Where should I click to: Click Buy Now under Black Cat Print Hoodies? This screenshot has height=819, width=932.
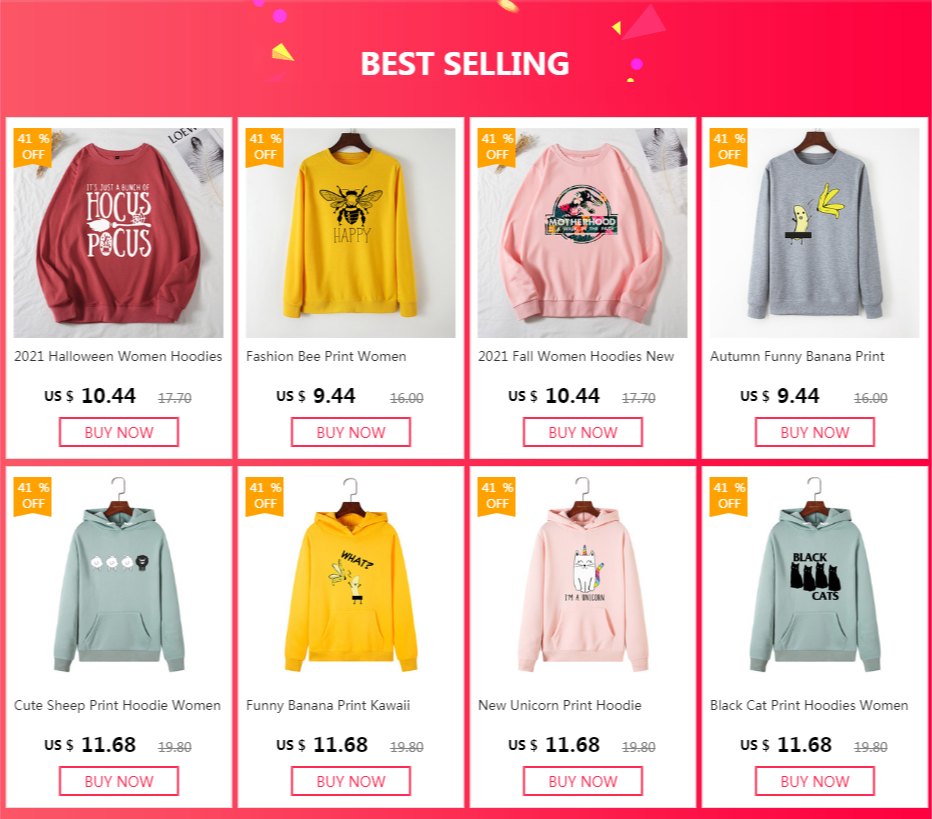(x=815, y=781)
